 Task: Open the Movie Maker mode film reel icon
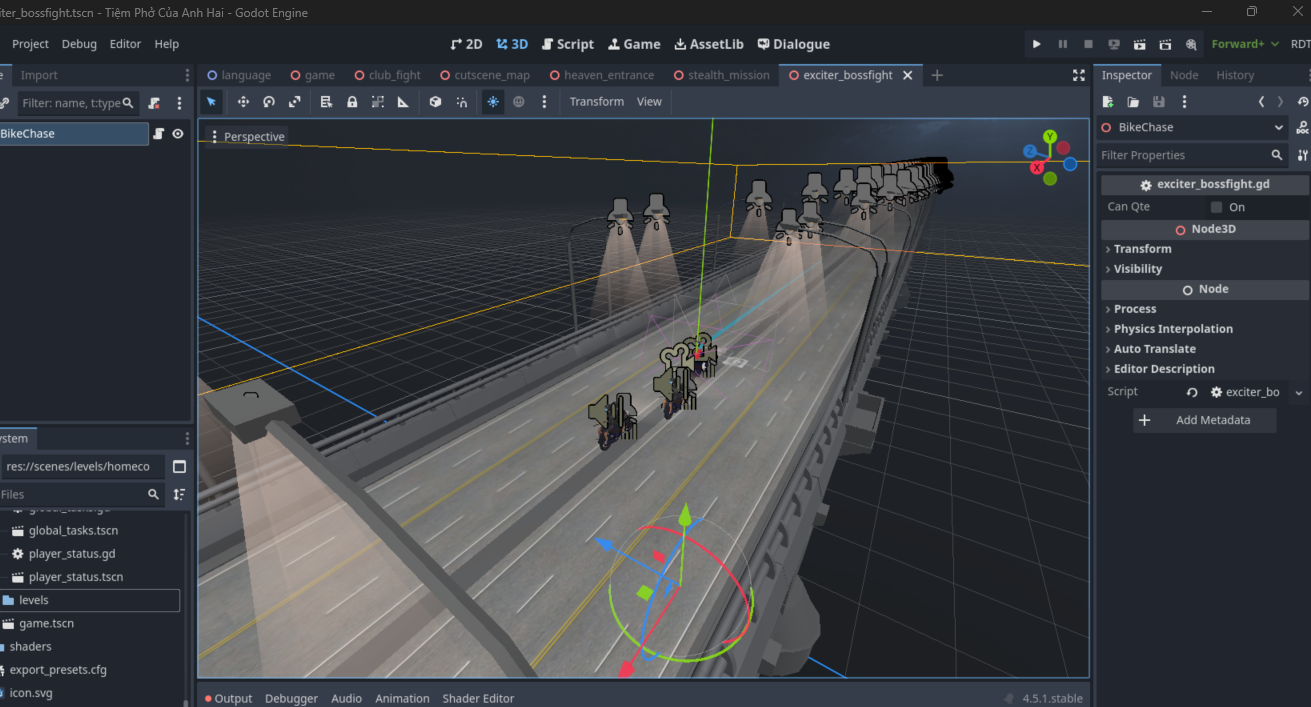(x=1191, y=44)
